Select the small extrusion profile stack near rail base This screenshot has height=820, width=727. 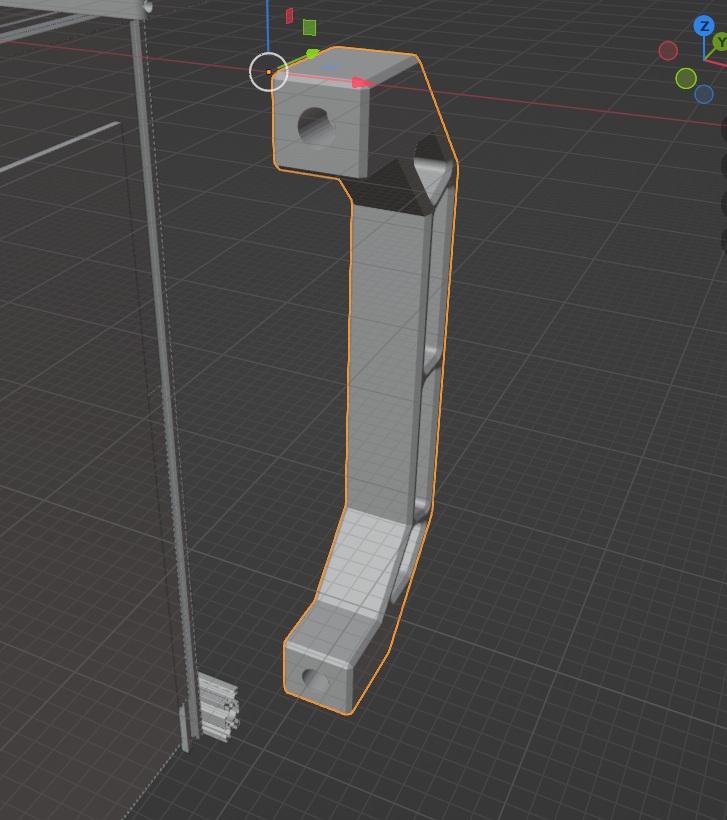(219, 707)
